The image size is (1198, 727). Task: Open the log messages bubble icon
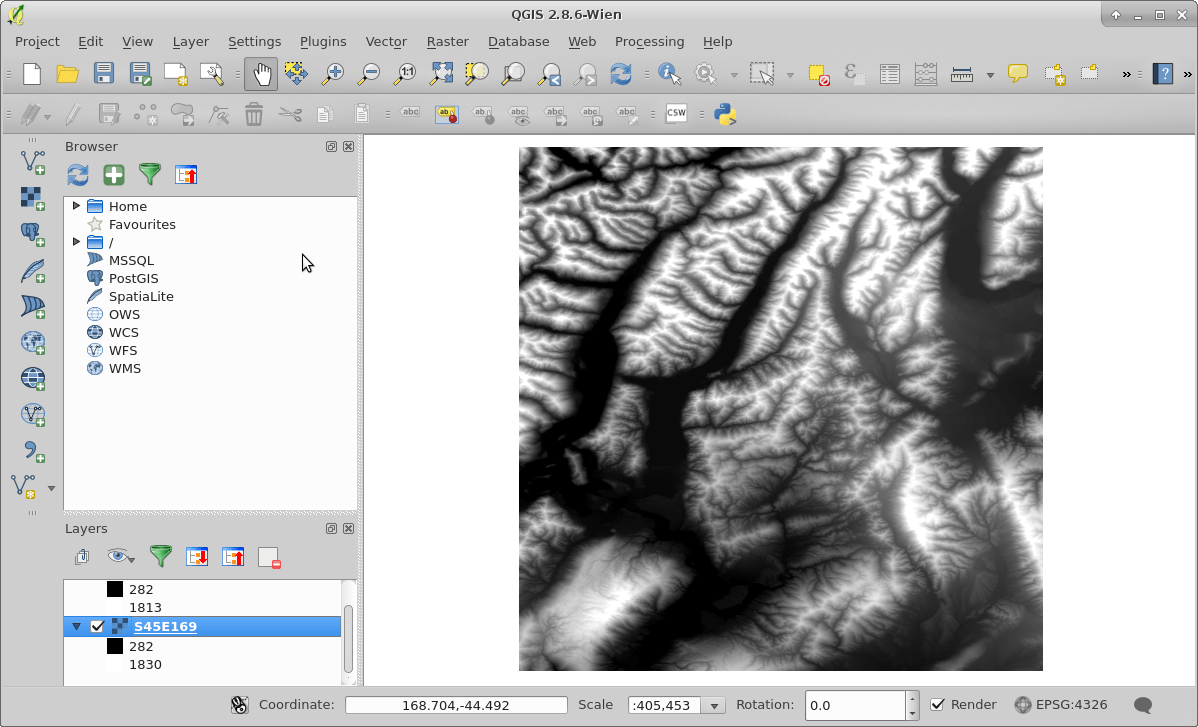[1143, 705]
